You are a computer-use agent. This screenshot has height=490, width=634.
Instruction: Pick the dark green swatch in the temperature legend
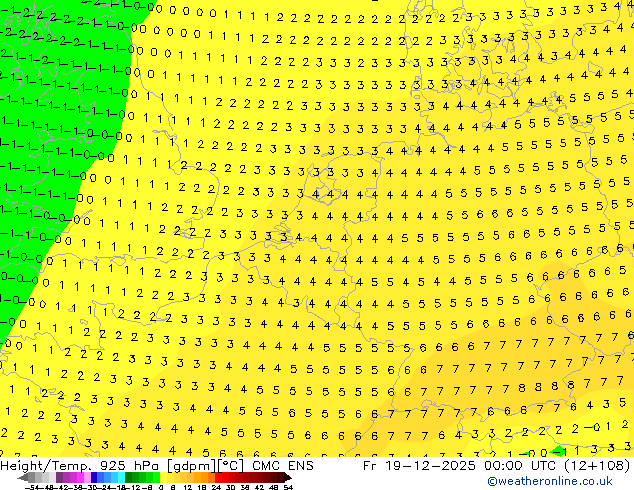(x=129, y=478)
